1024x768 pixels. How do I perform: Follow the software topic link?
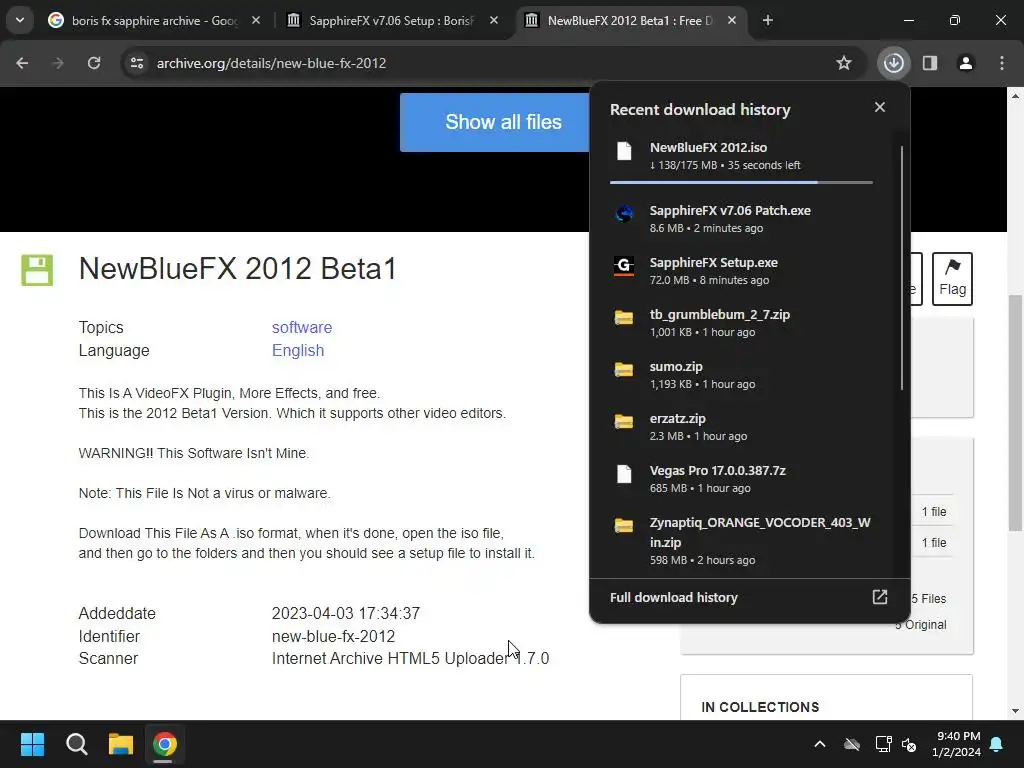(302, 327)
